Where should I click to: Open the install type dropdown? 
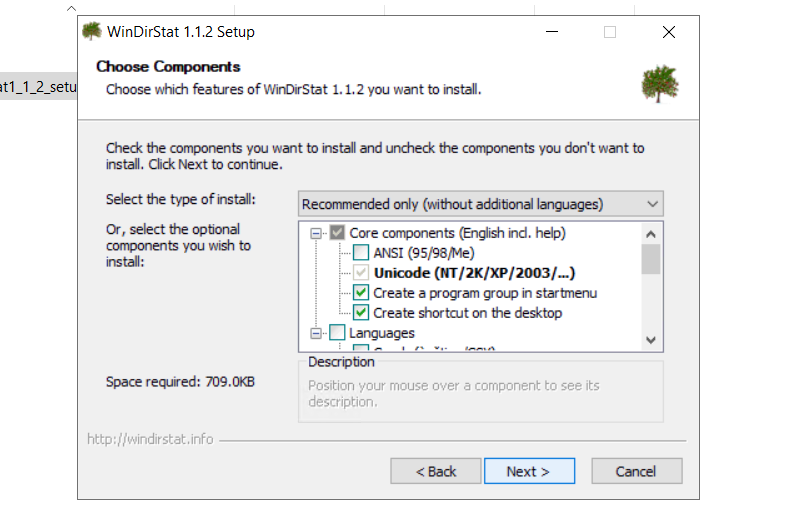click(481, 204)
